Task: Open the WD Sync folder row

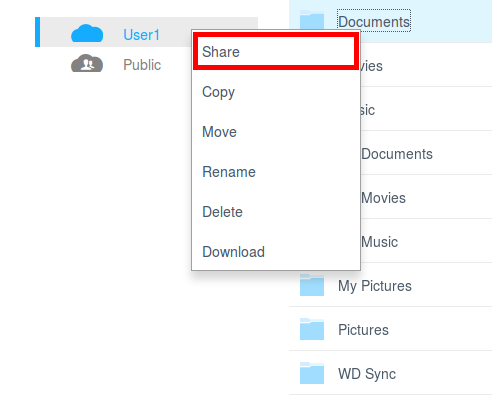Action: pyautogui.click(x=390, y=373)
